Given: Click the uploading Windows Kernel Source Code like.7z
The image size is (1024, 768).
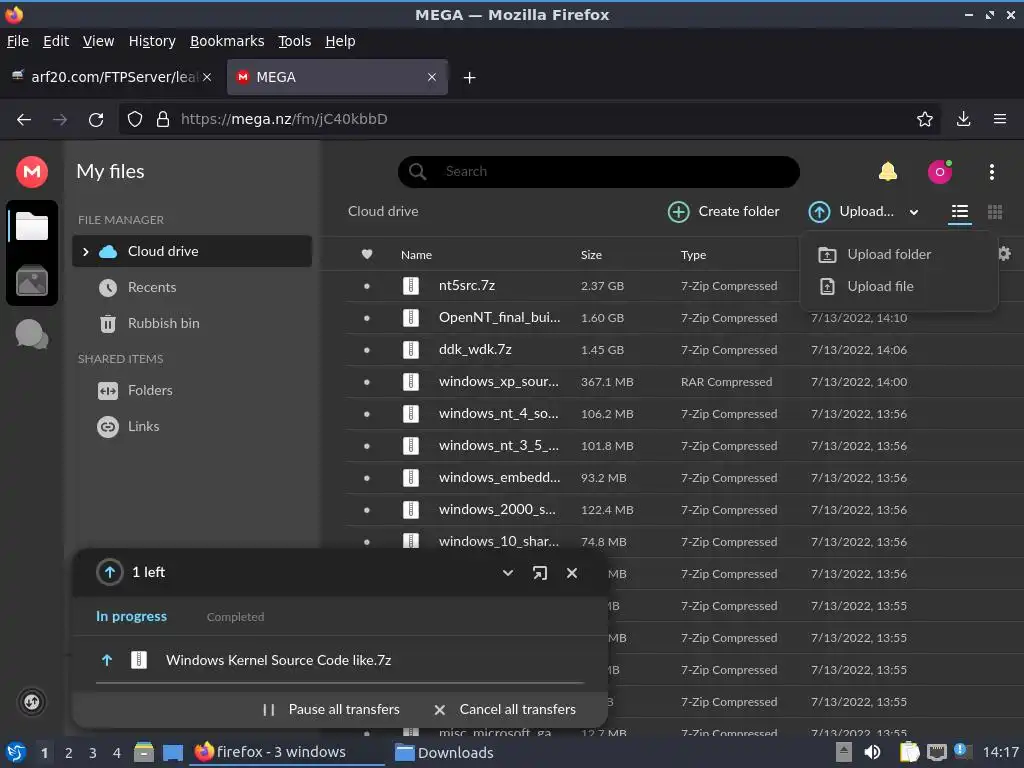Looking at the screenshot, I should 340,660.
